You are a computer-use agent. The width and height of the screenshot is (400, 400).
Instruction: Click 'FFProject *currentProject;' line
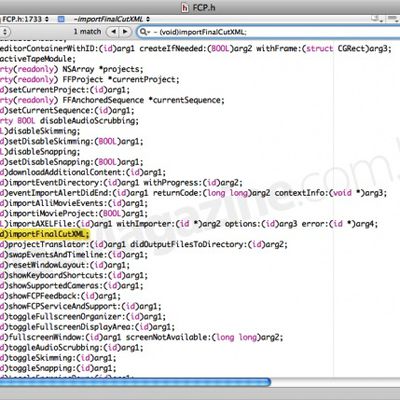click(90, 80)
